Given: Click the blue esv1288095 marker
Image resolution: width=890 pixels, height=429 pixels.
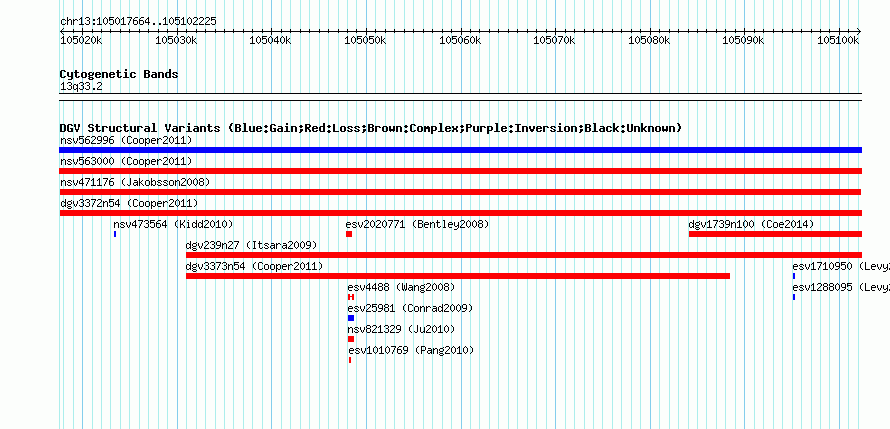Looking at the screenshot, I should (794, 297).
